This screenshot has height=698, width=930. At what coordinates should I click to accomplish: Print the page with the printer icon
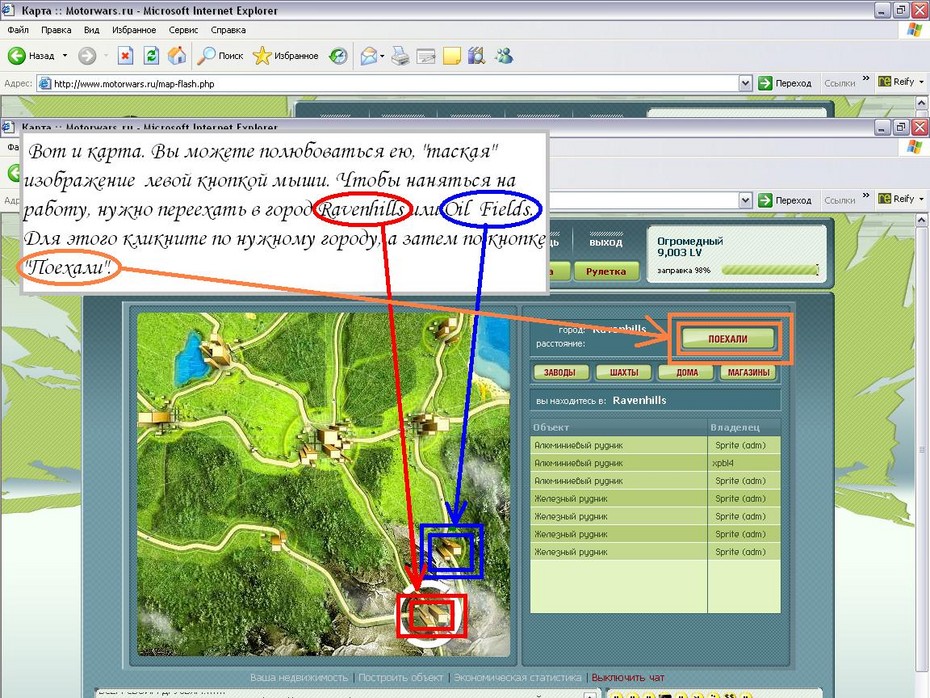400,56
